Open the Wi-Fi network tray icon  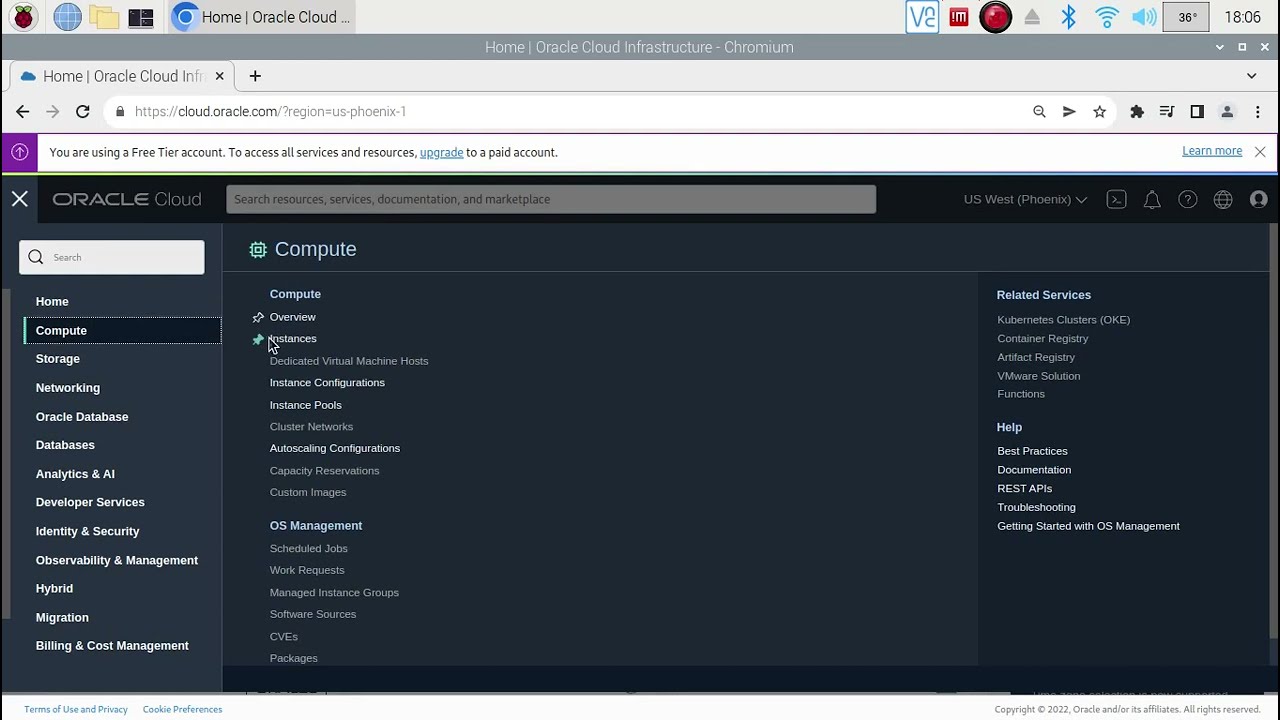click(1106, 17)
